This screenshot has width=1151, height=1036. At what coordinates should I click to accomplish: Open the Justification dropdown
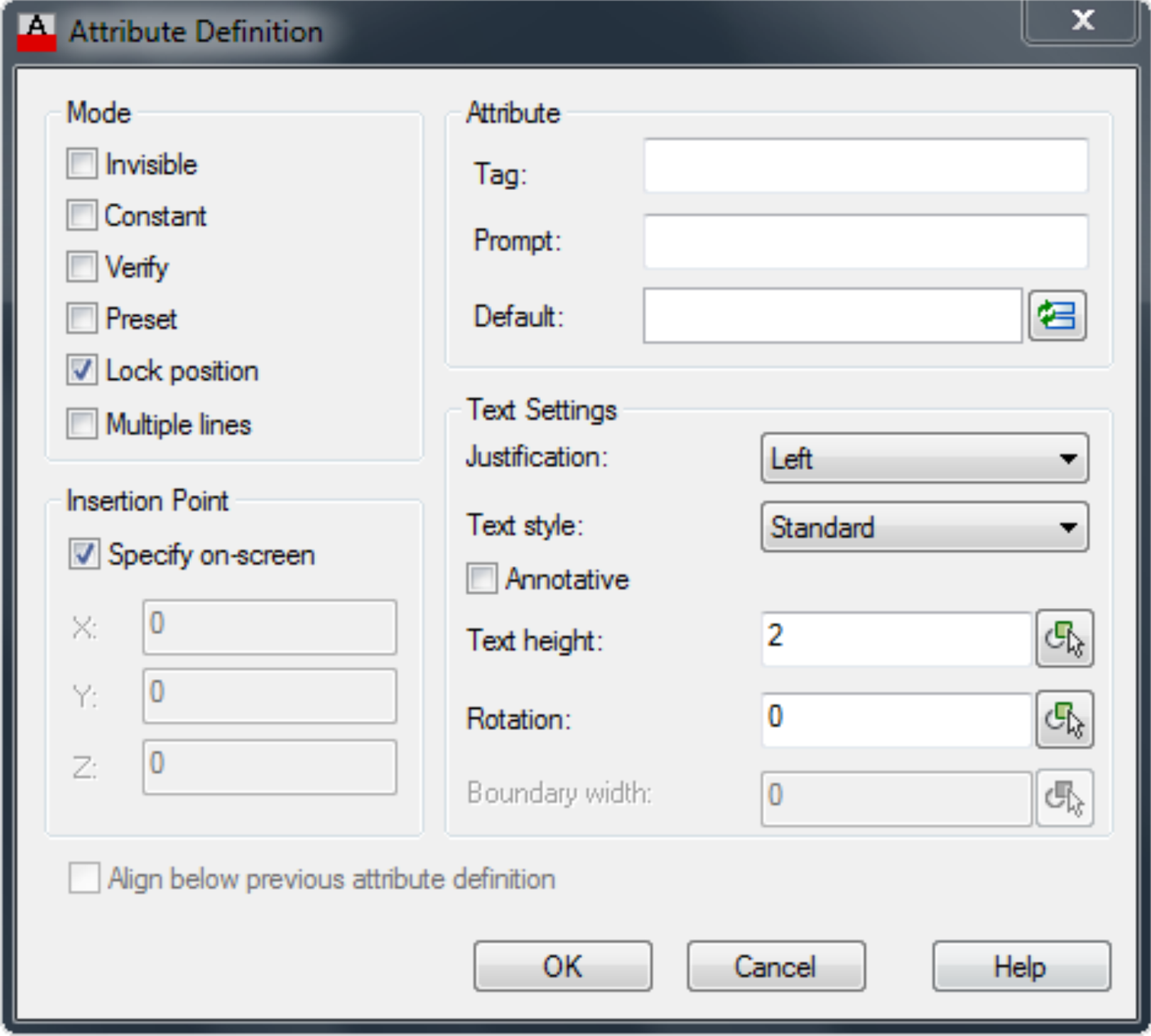tap(924, 458)
